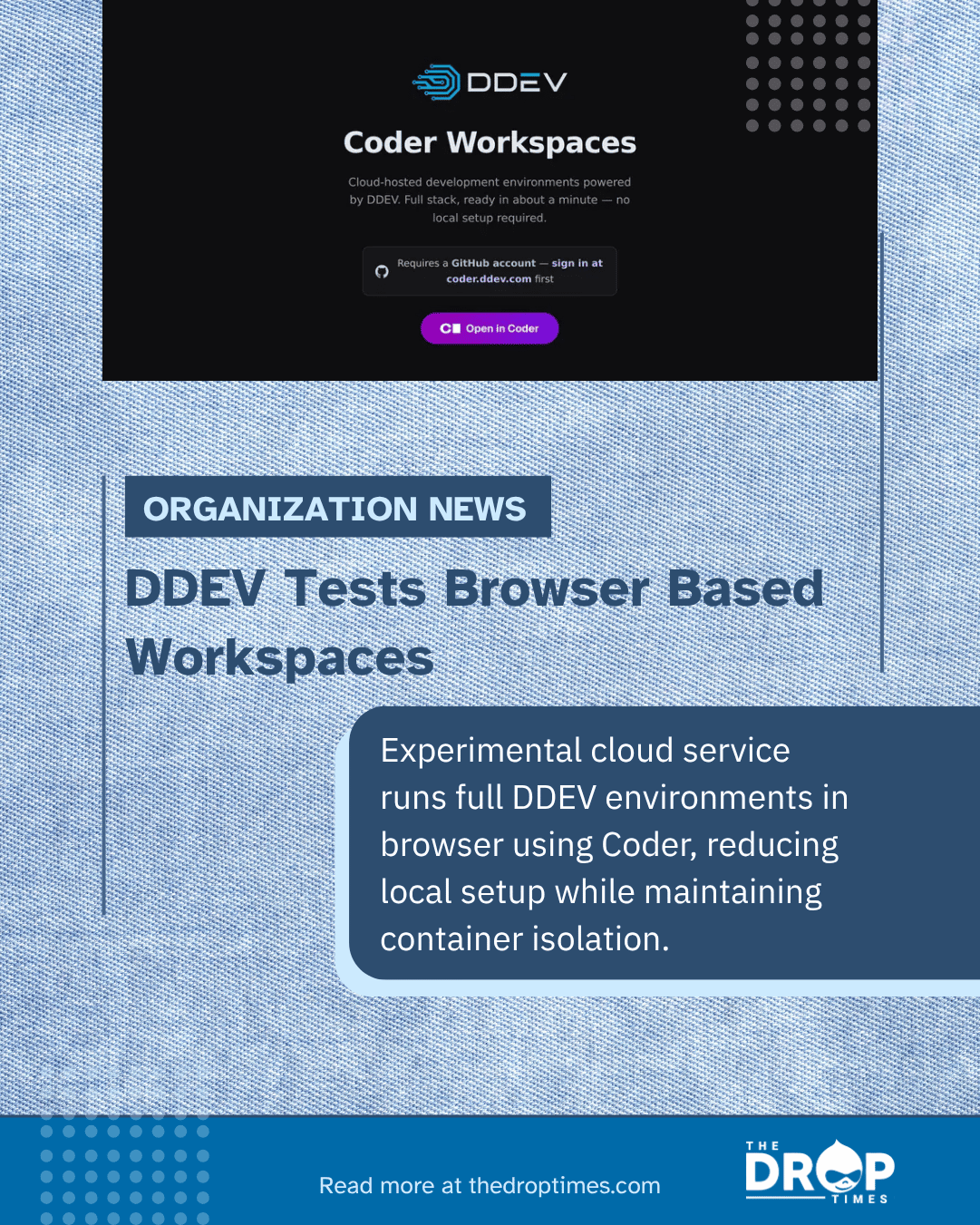Click the Coder Workspaces heading
This screenshot has height=1225, width=980.
click(490, 142)
